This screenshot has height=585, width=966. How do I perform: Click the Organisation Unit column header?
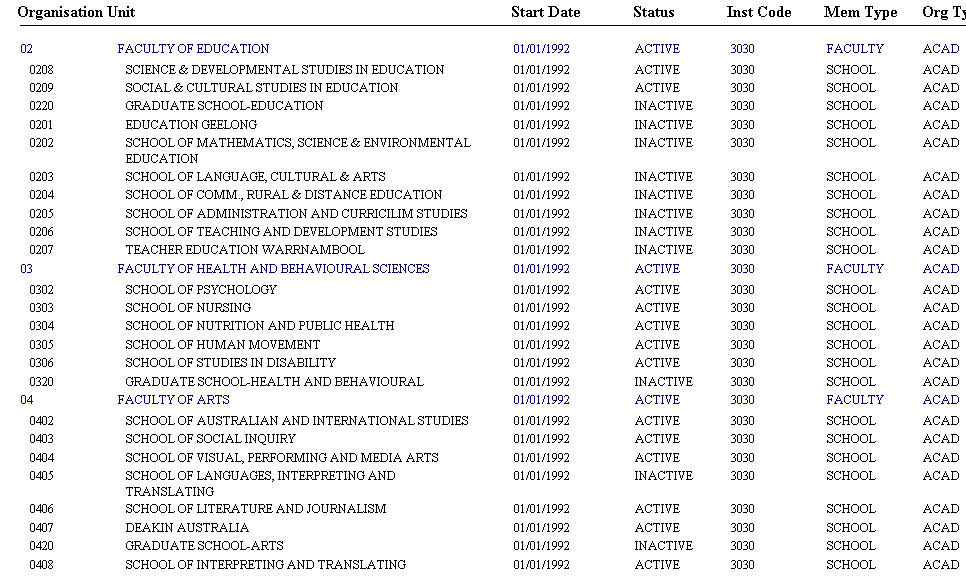(x=76, y=12)
